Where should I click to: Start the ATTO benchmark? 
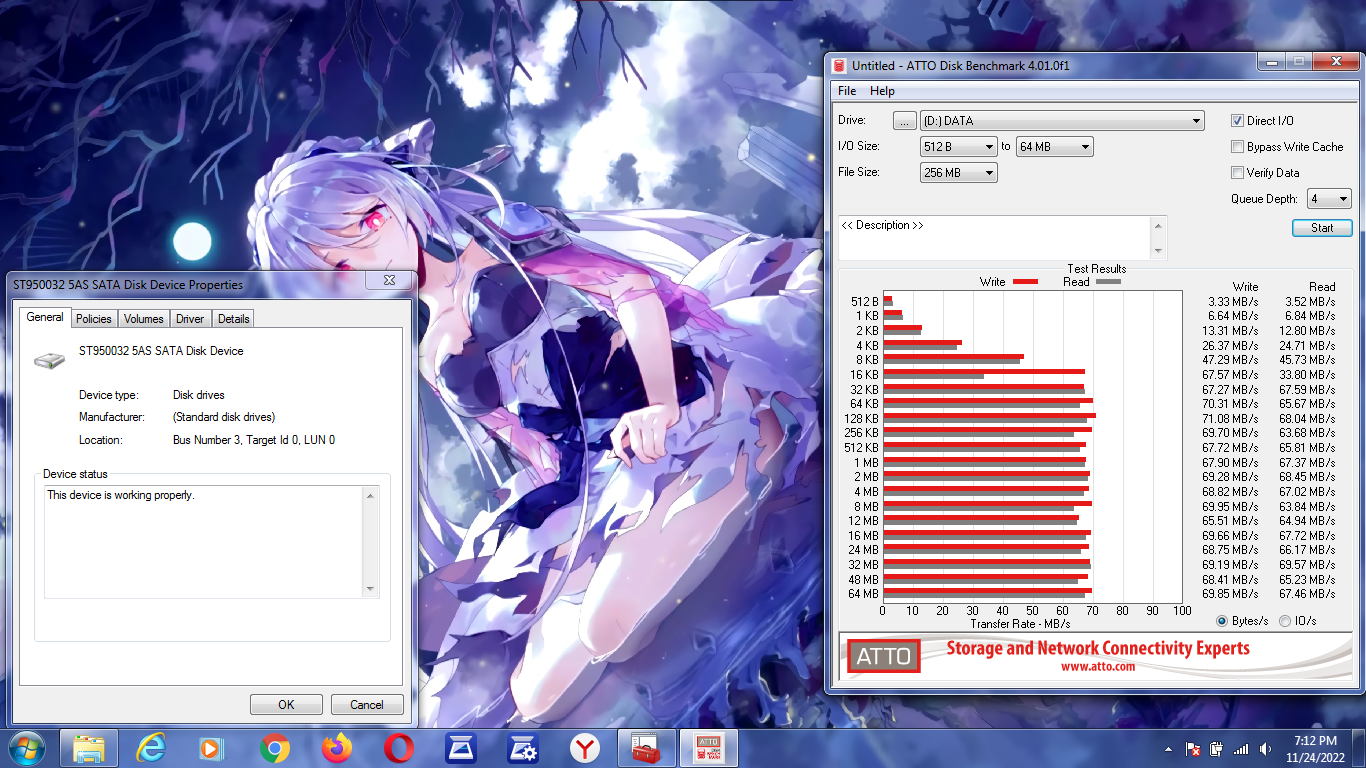click(x=1322, y=228)
